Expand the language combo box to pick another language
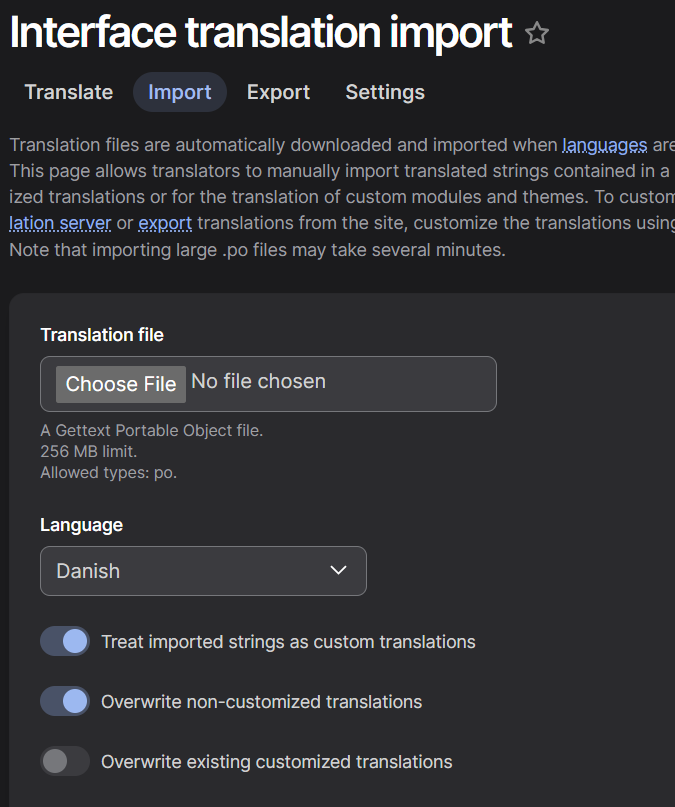The image size is (675, 807). [x=203, y=570]
